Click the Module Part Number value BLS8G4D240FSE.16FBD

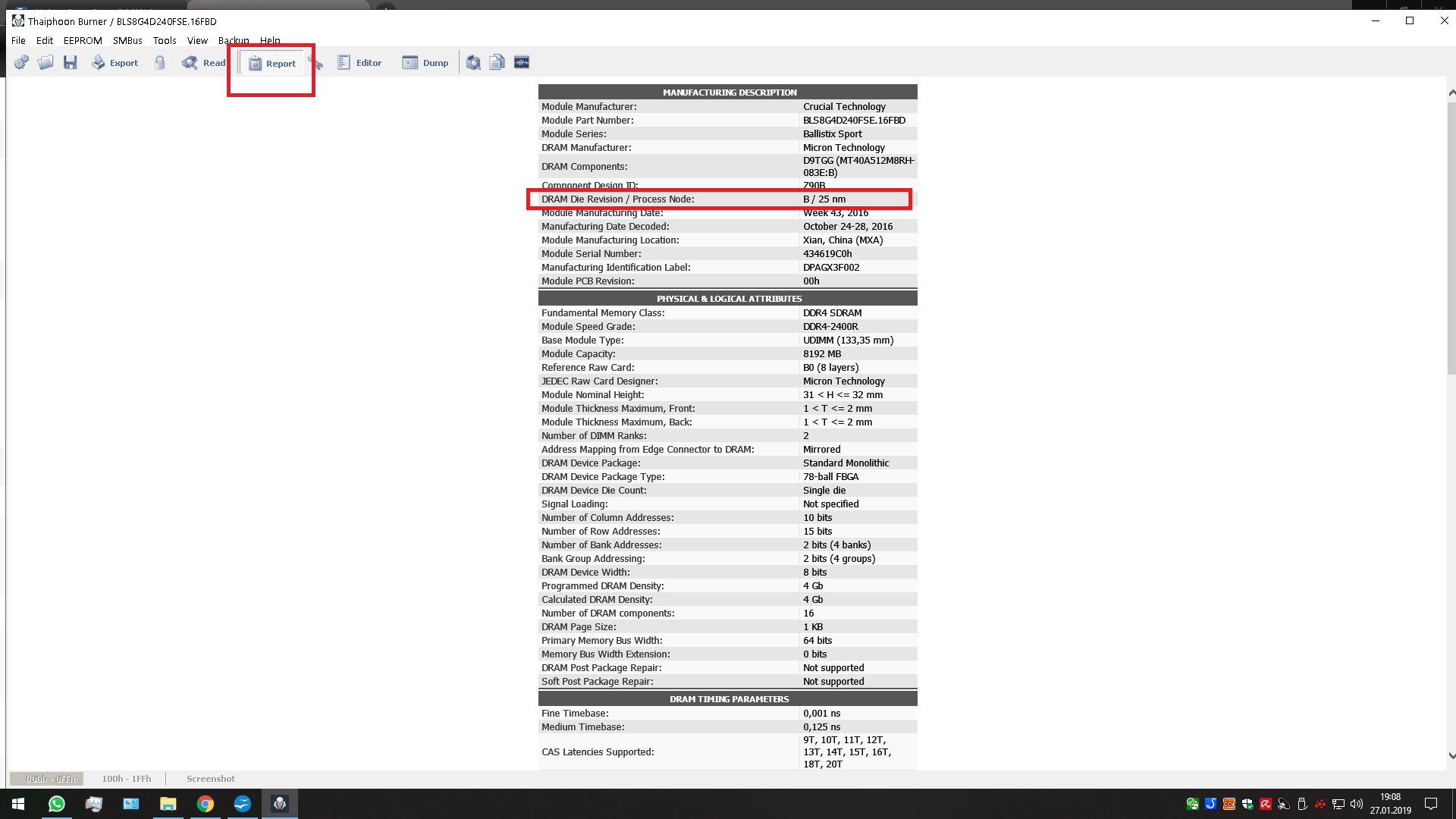pyautogui.click(x=854, y=121)
